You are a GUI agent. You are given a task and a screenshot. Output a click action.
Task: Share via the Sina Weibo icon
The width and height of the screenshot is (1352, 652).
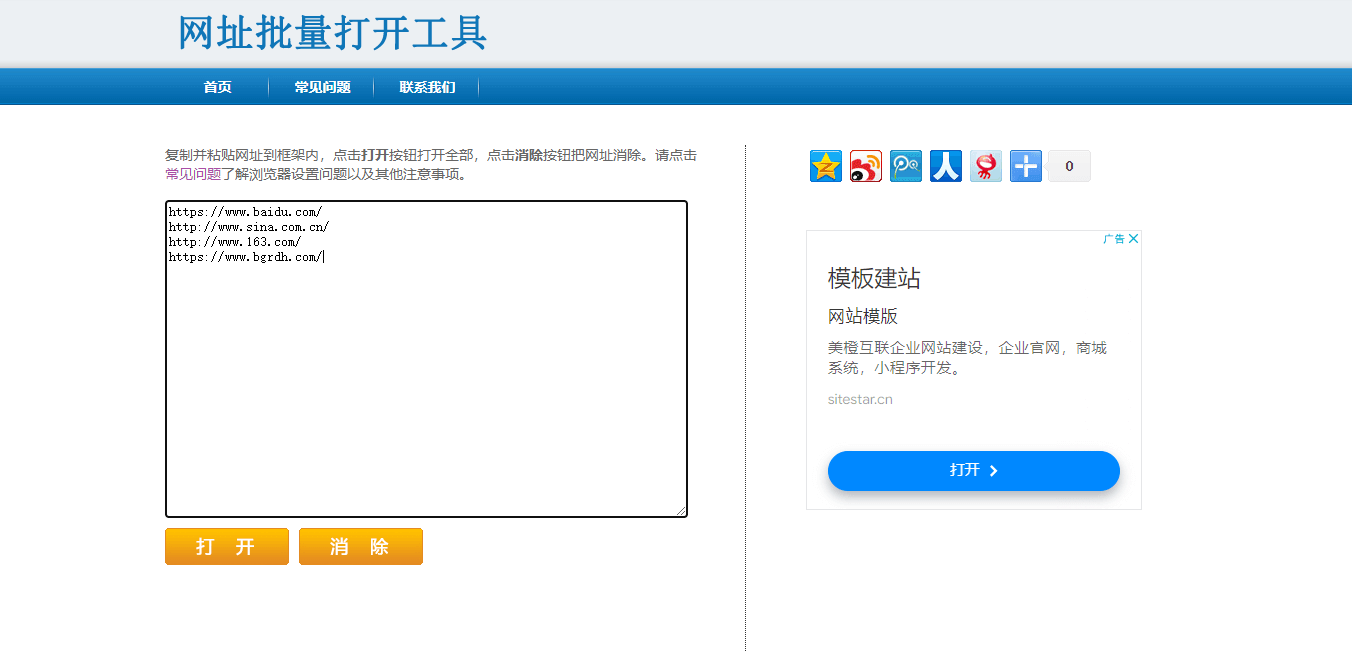pos(865,165)
